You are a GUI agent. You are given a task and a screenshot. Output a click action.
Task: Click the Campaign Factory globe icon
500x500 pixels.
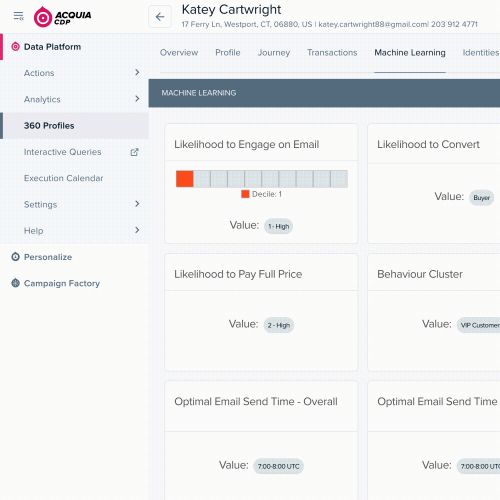15,283
